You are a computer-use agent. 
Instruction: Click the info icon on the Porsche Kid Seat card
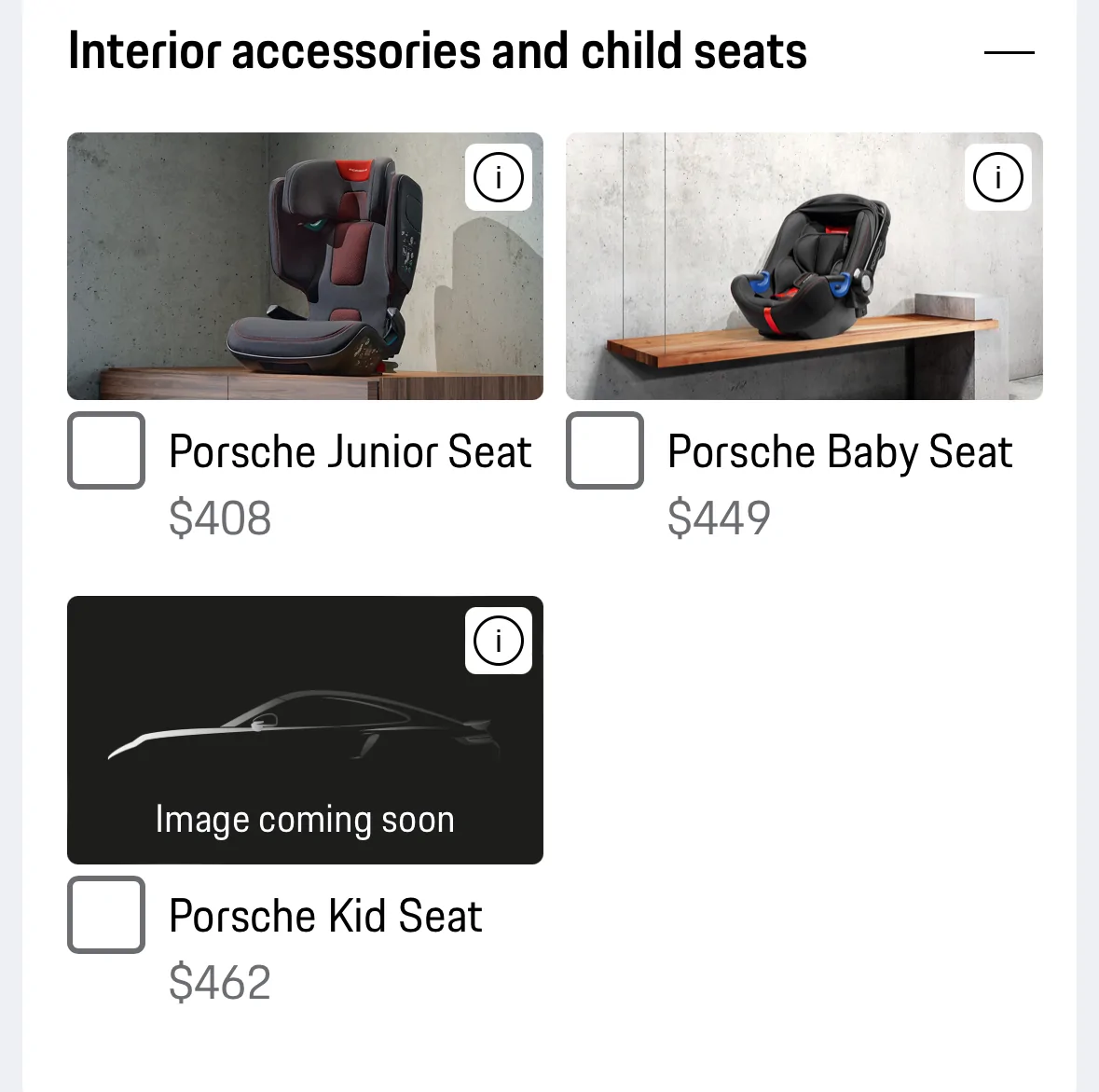498,641
